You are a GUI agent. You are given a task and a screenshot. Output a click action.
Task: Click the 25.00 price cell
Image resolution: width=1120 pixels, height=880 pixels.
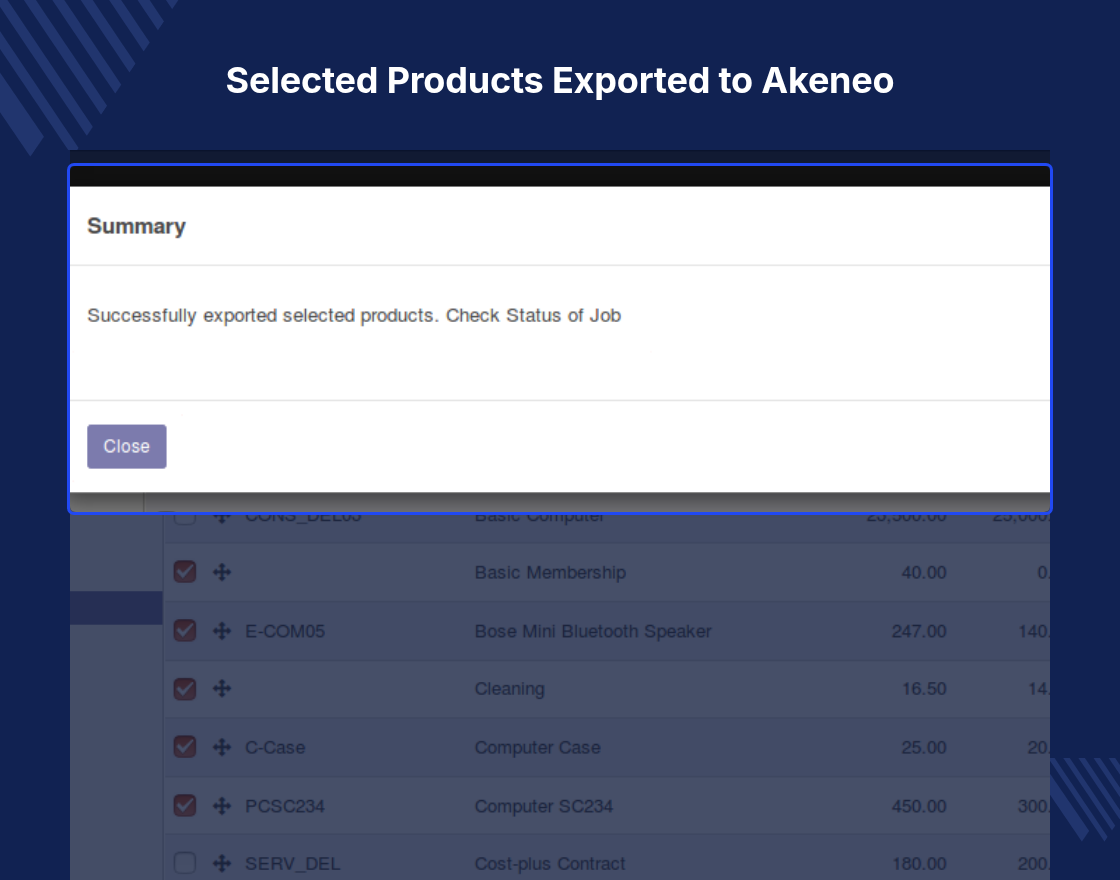point(924,747)
